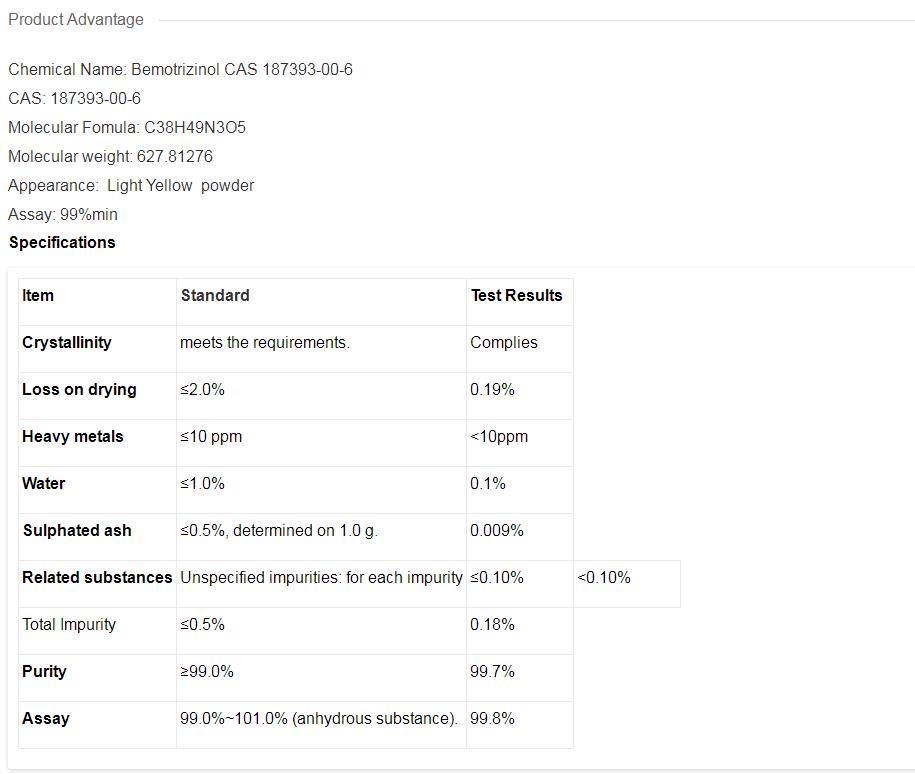Click the Test Results column header

[x=516, y=296]
